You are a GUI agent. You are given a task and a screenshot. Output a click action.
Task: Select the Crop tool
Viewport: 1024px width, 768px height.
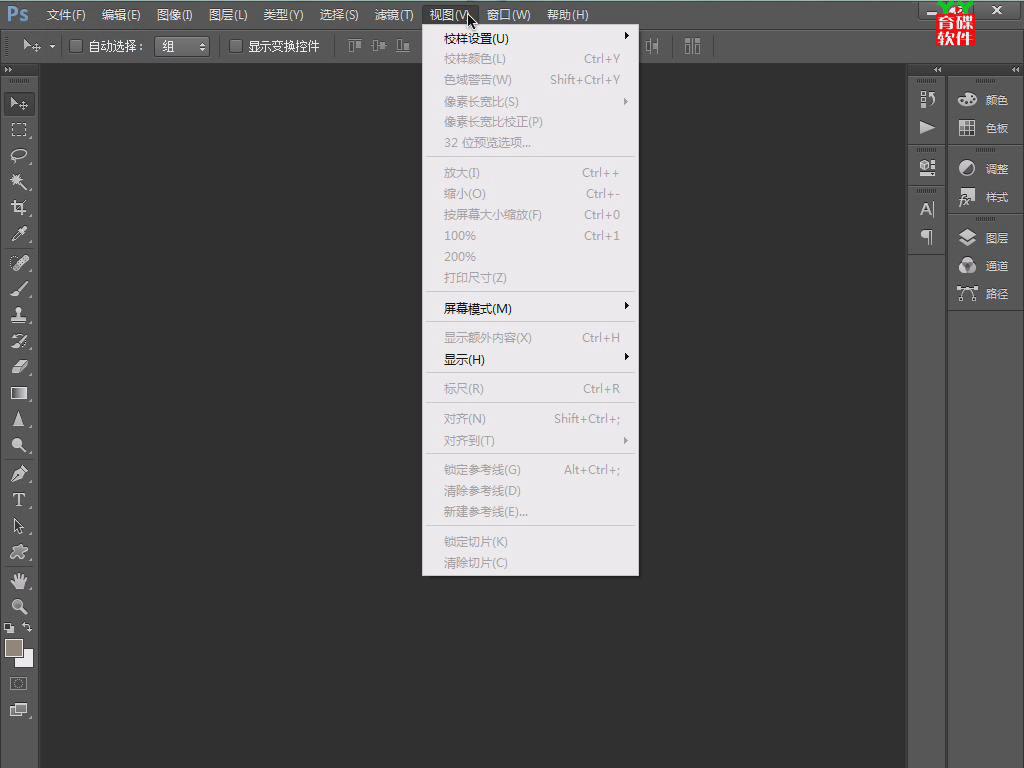pos(19,208)
